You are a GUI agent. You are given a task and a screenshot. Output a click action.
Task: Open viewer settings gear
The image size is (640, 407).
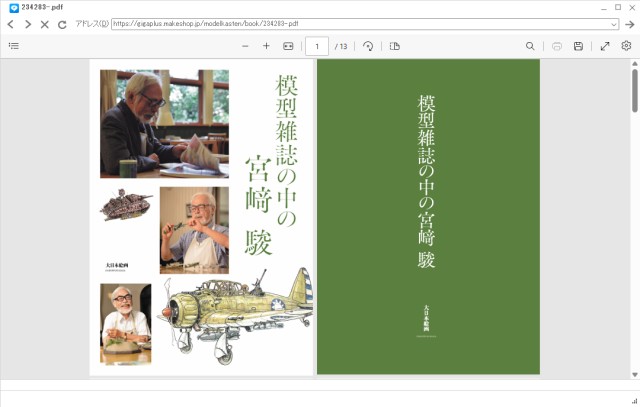click(626, 46)
